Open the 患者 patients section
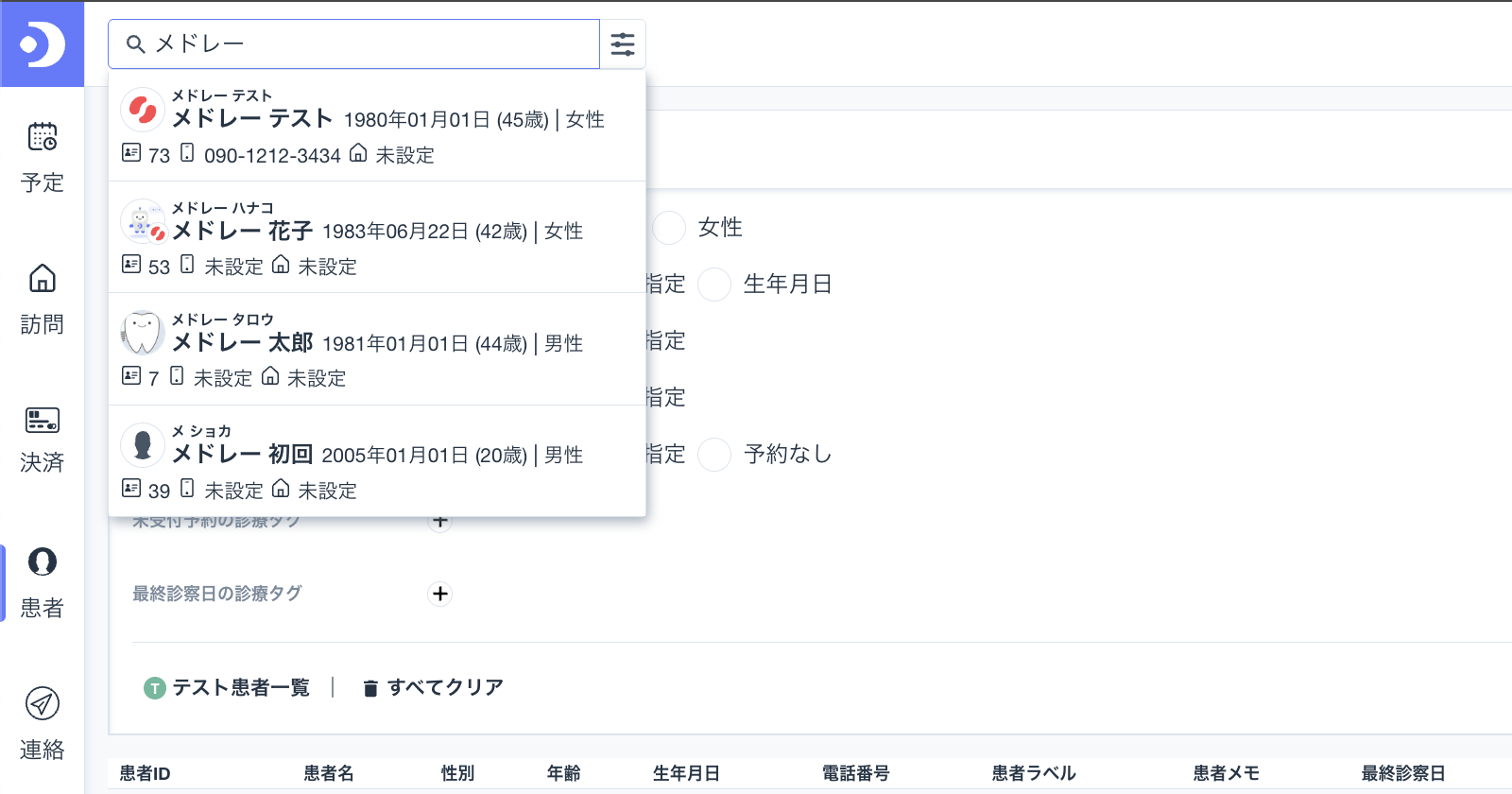This screenshot has width=1512, height=794. click(42, 581)
